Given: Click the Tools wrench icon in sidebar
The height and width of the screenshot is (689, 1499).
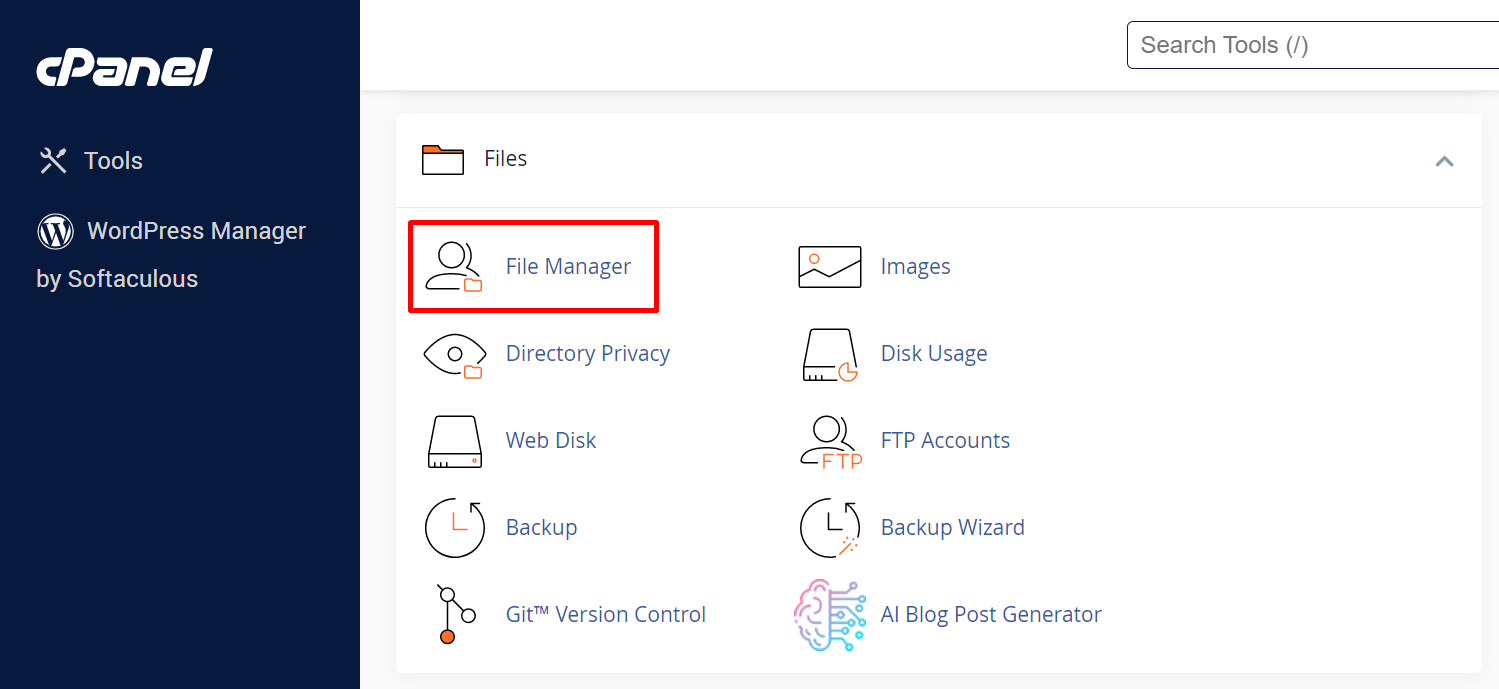Looking at the screenshot, I should 53,161.
